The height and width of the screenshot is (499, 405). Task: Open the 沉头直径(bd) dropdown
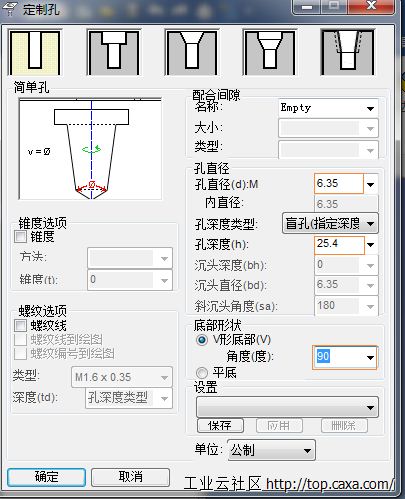[x=346, y=285]
